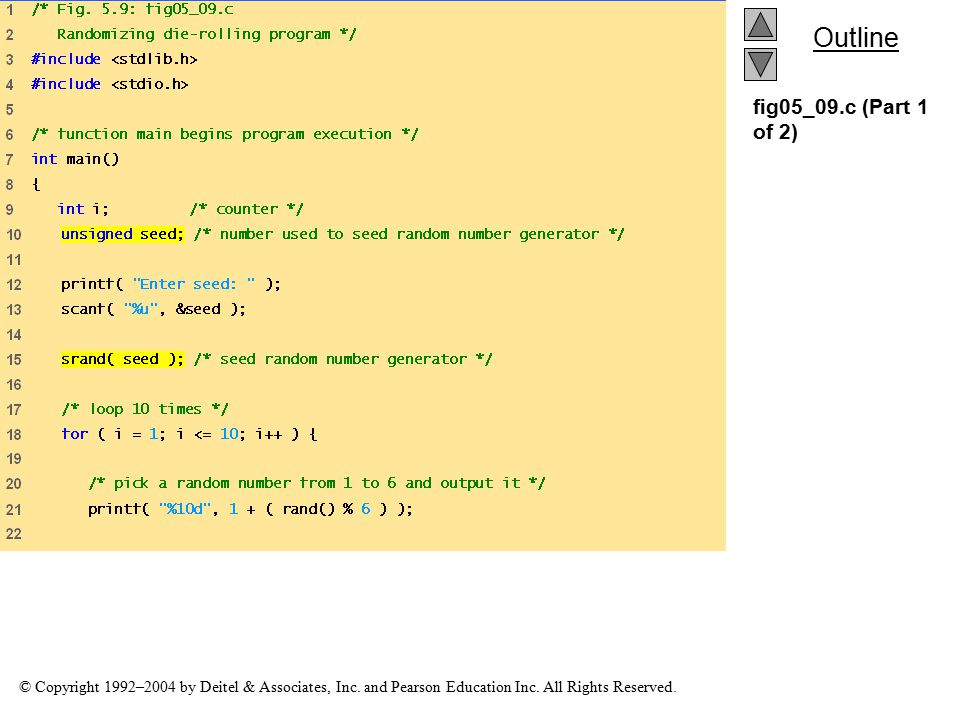960x720 pixels.
Task: Select 'Randomizing die-rolling program' comment
Action: pos(206,34)
